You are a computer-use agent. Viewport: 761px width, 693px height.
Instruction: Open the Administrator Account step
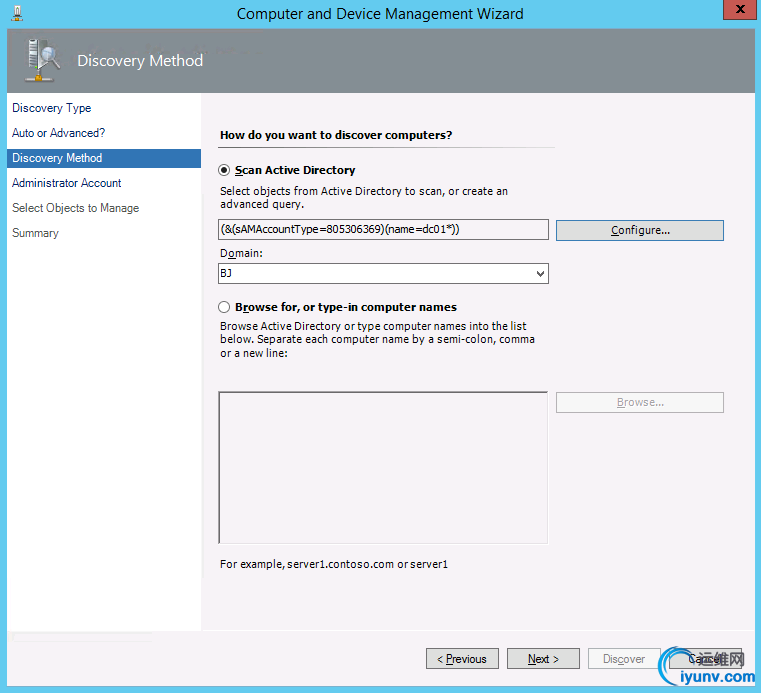tap(66, 183)
